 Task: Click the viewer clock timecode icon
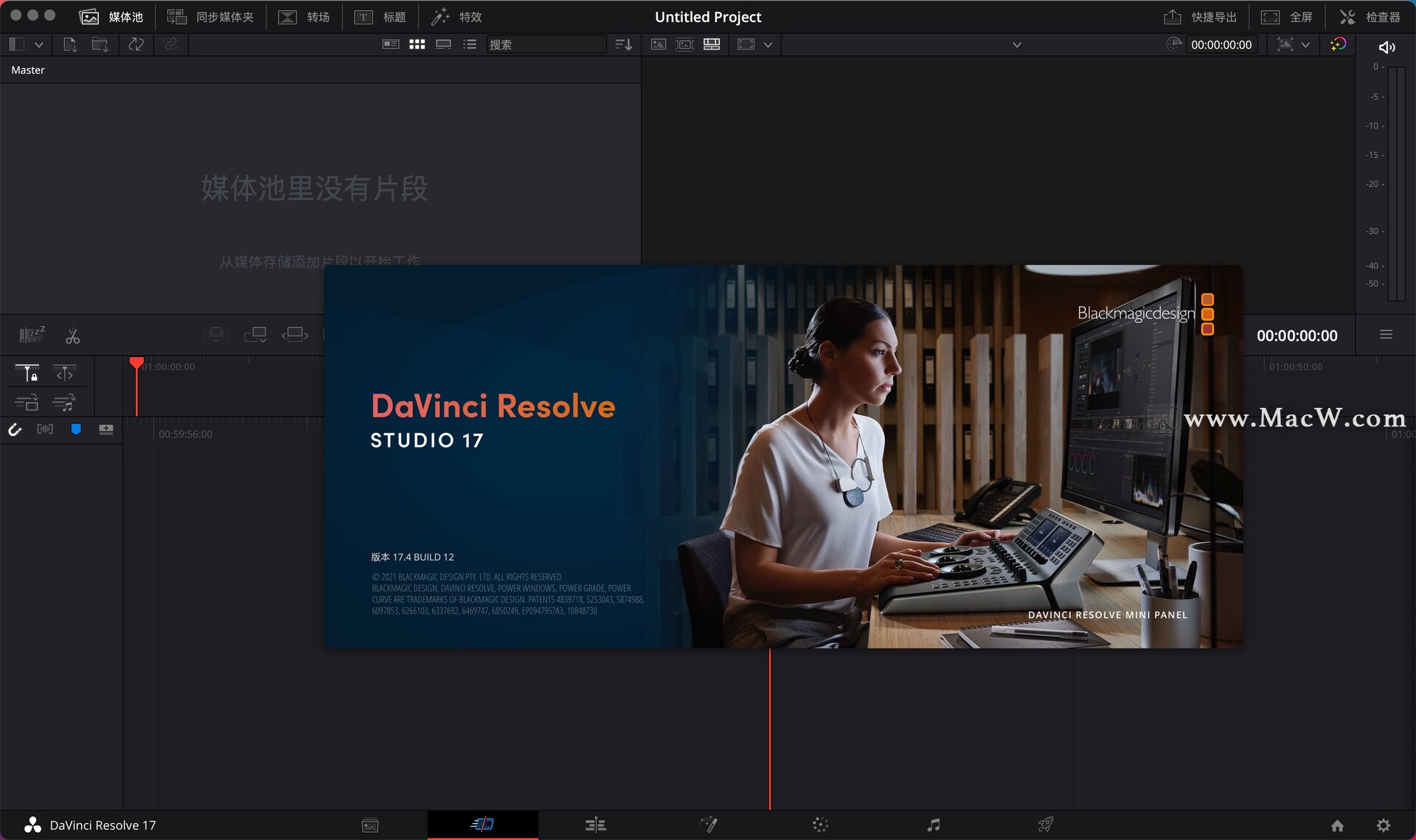coord(1173,44)
